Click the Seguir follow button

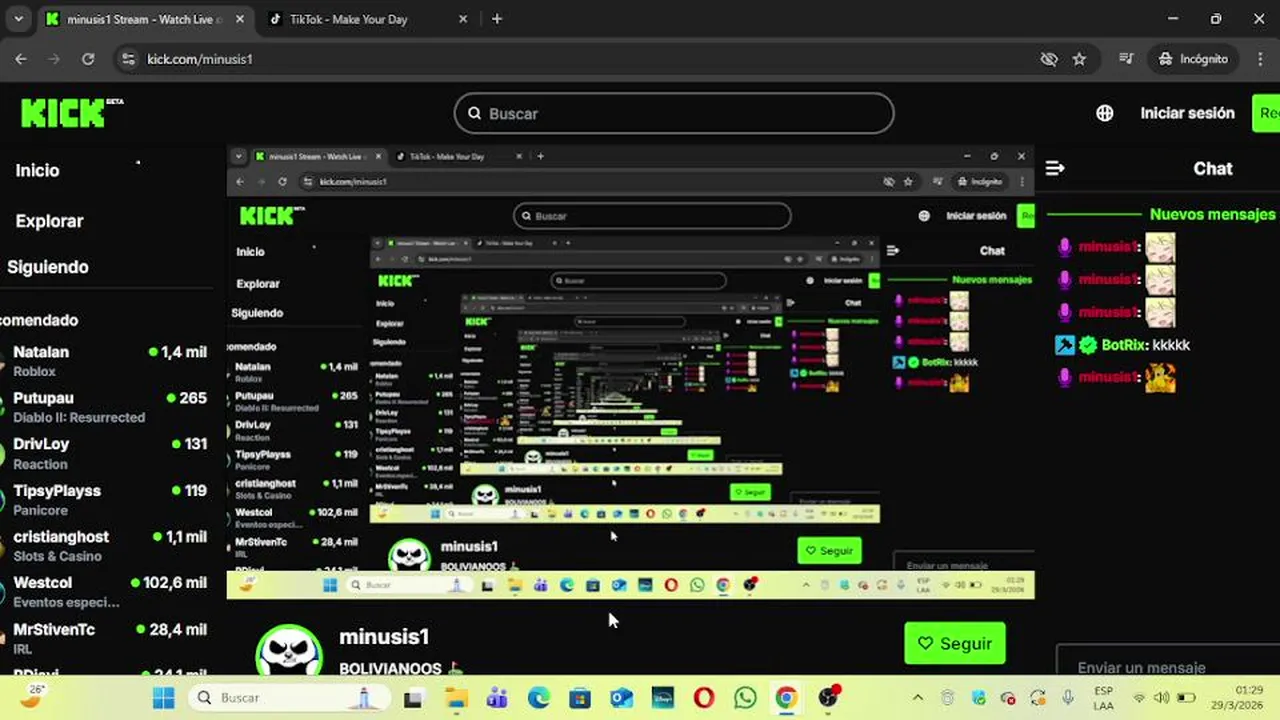tap(955, 643)
